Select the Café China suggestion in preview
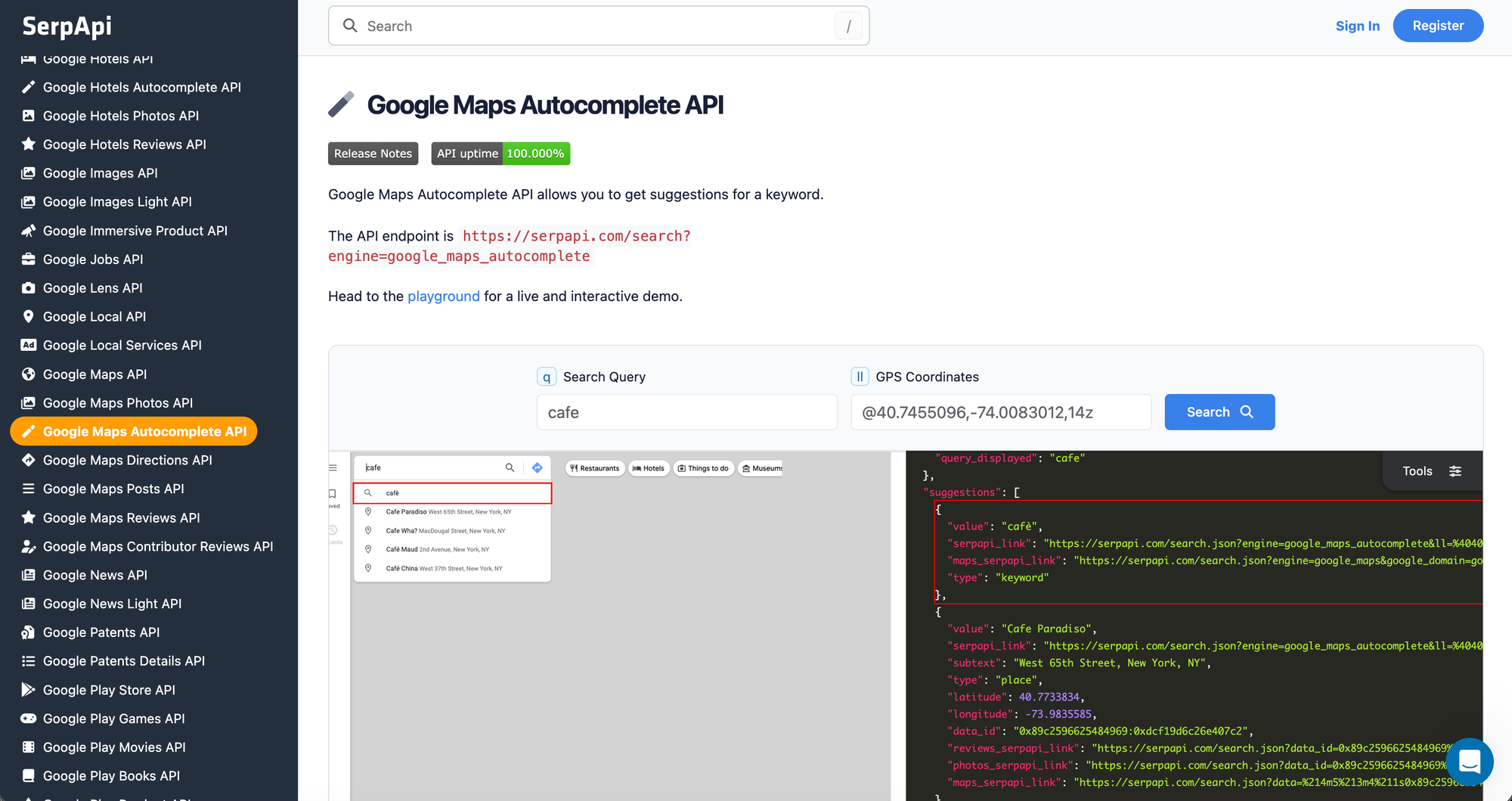Viewport: 1512px width, 801px height. pos(453,569)
